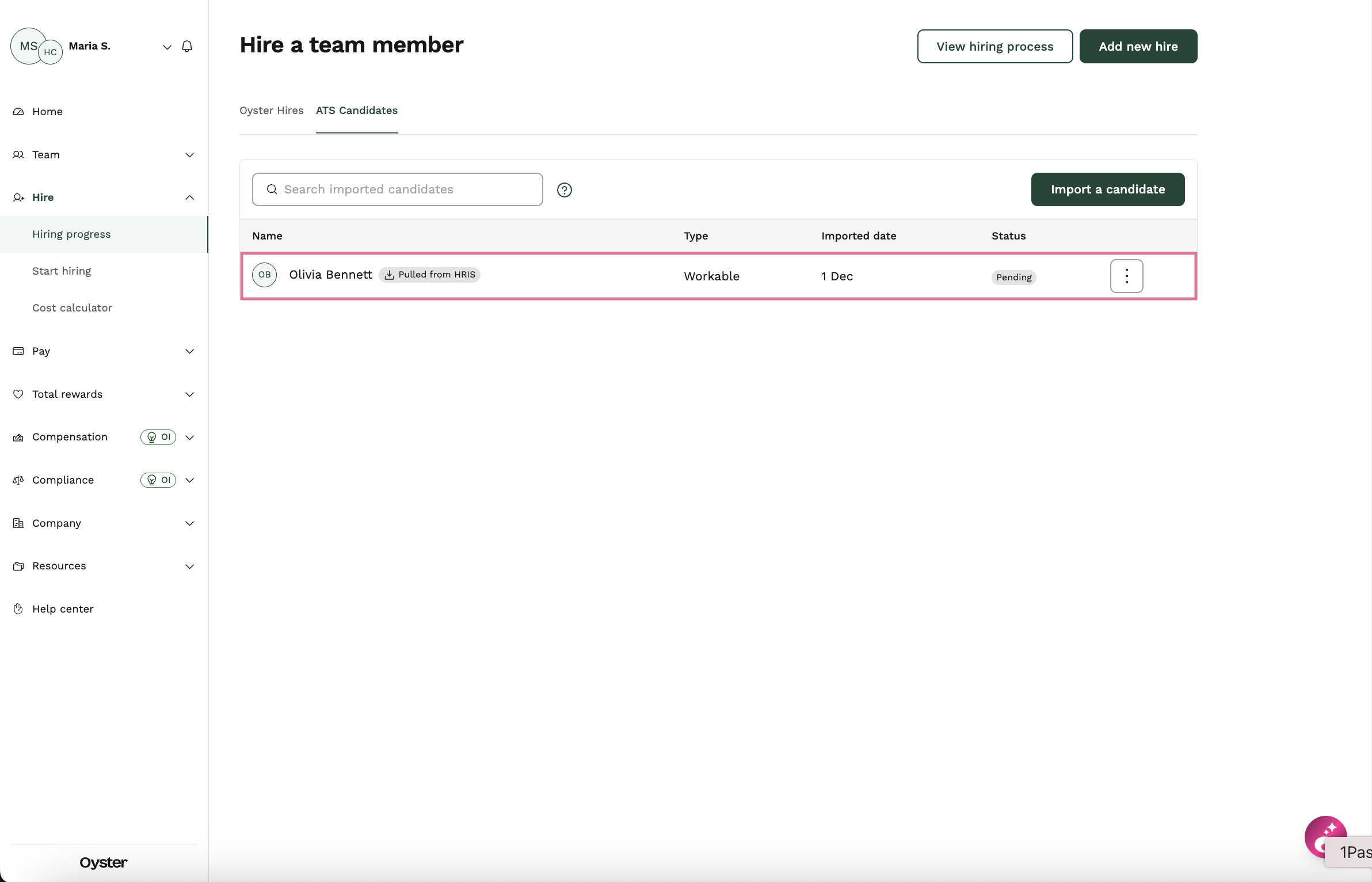This screenshot has width=1372, height=882.
Task: Click the Team people icon
Action: point(18,155)
